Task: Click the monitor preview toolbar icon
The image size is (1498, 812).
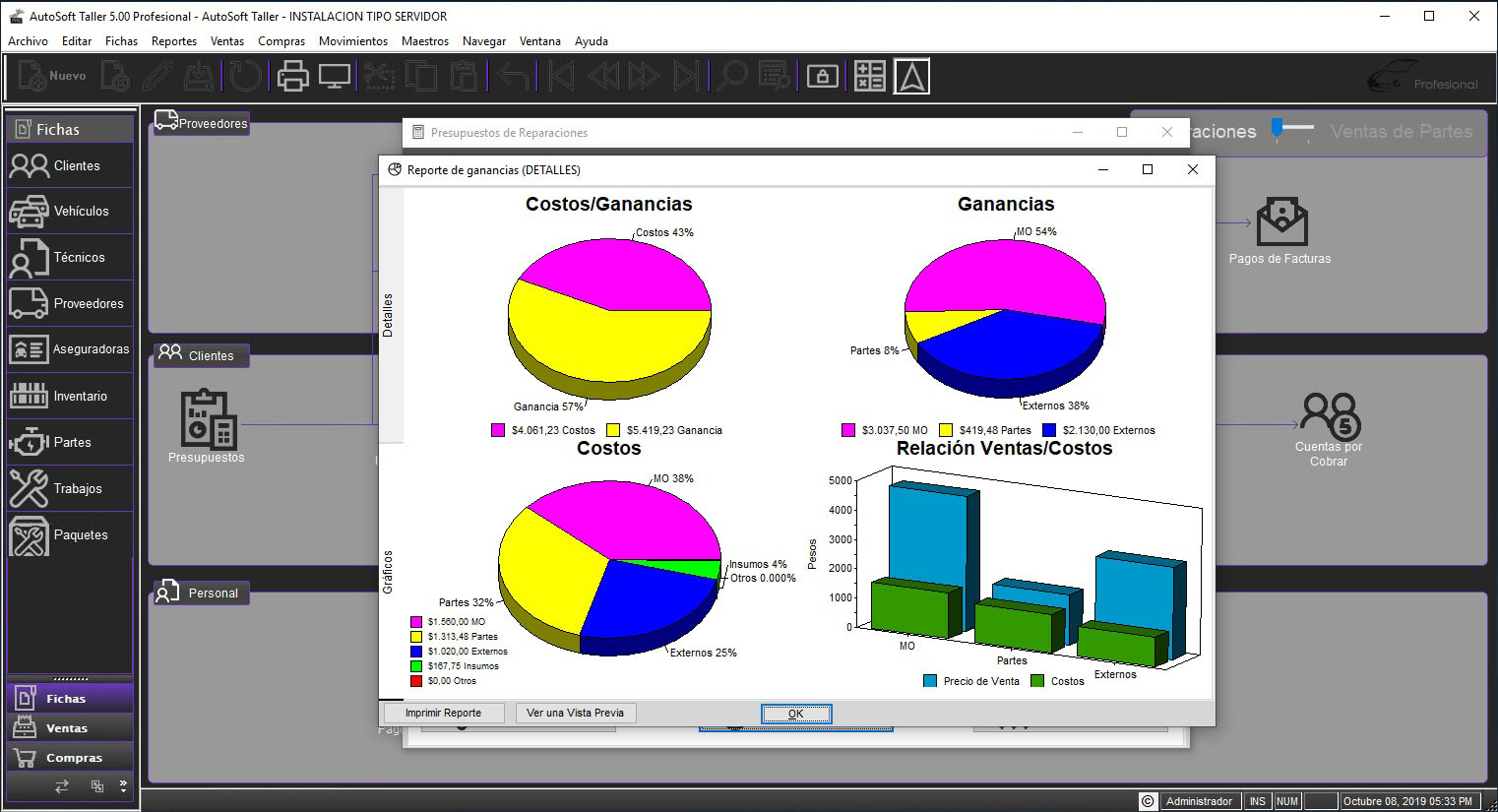Action: pos(335,76)
